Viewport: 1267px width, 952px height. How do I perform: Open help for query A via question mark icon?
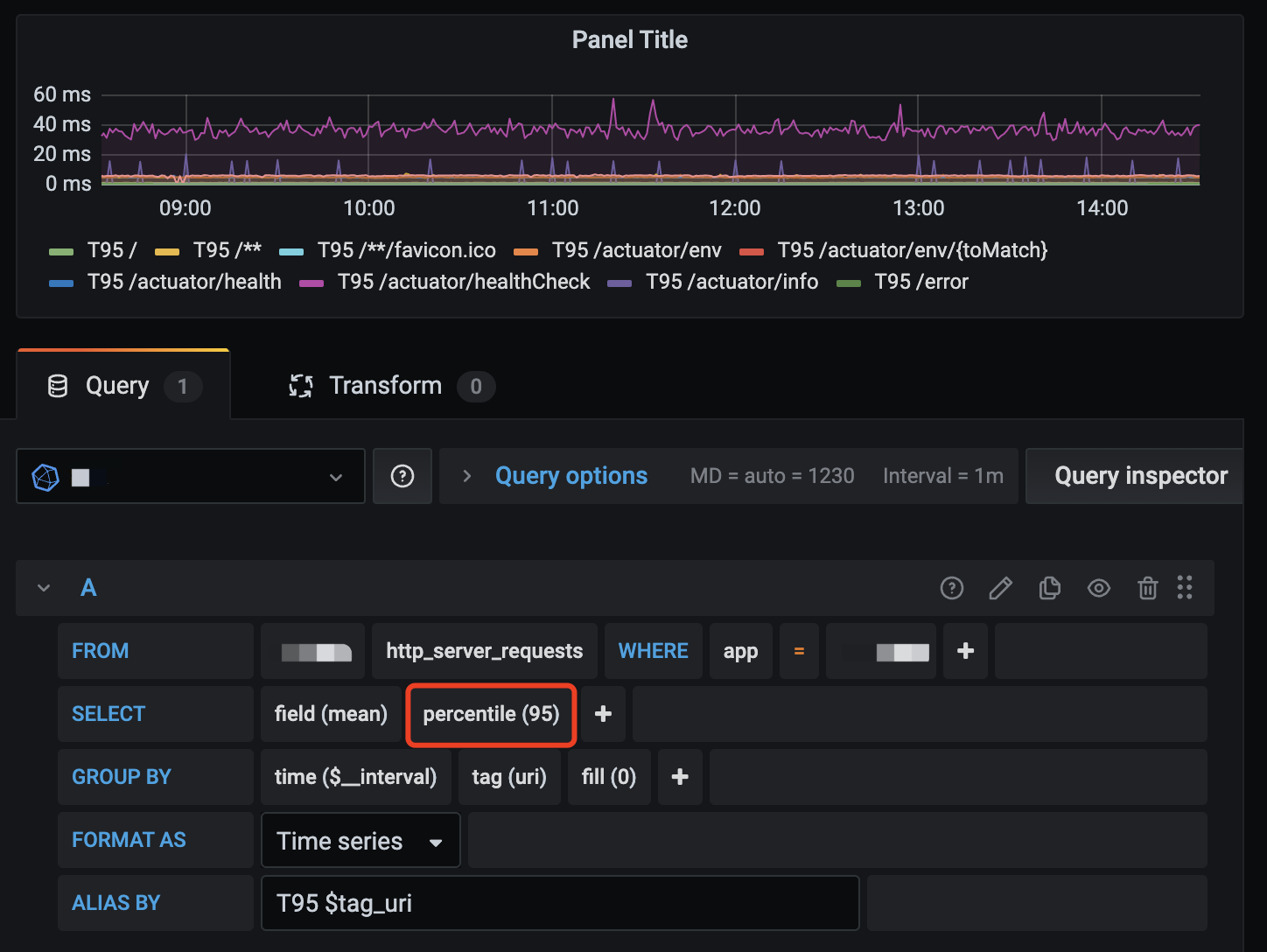coord(951,588)
